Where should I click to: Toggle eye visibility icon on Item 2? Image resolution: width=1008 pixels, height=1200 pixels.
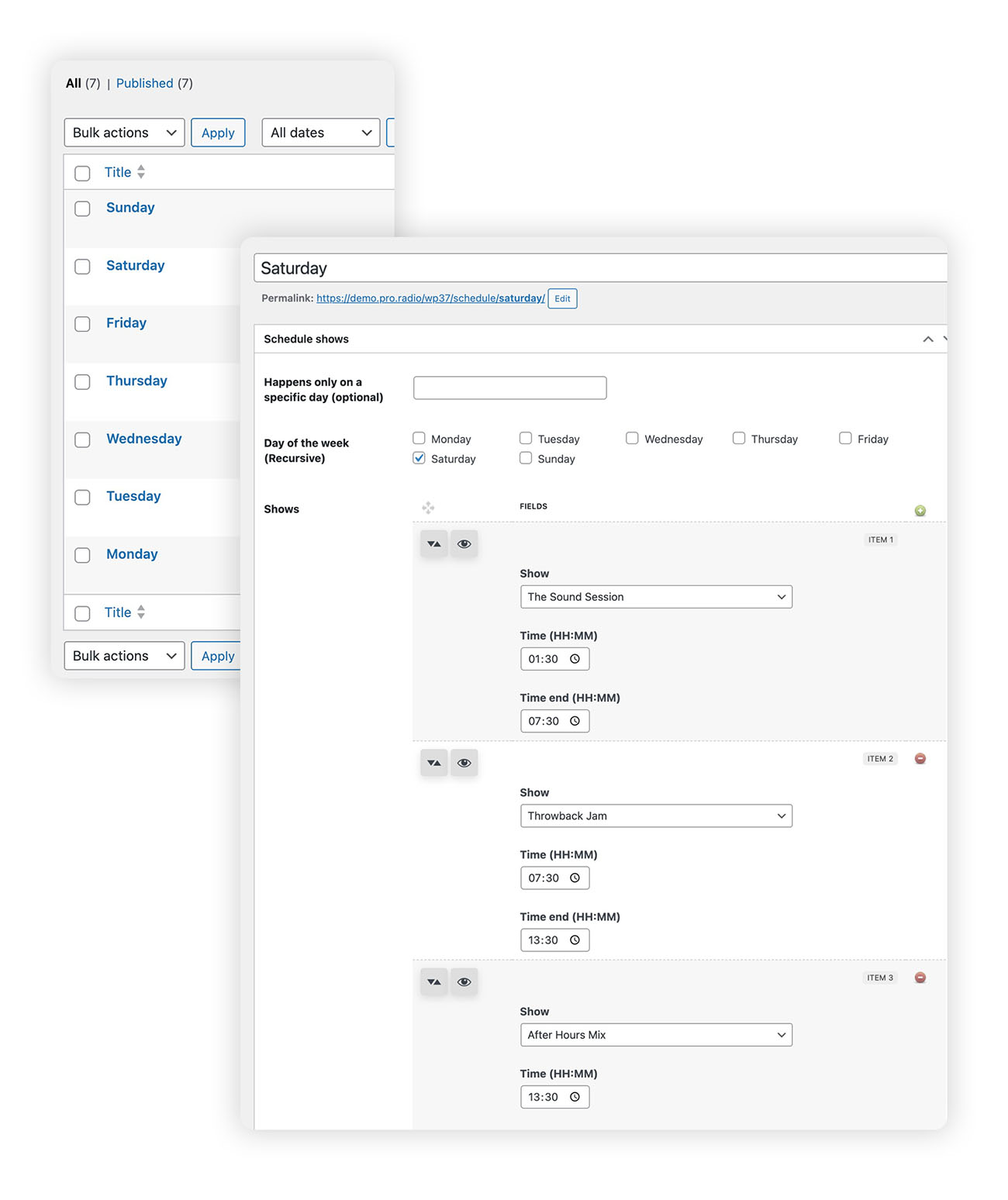pos(464,763)
